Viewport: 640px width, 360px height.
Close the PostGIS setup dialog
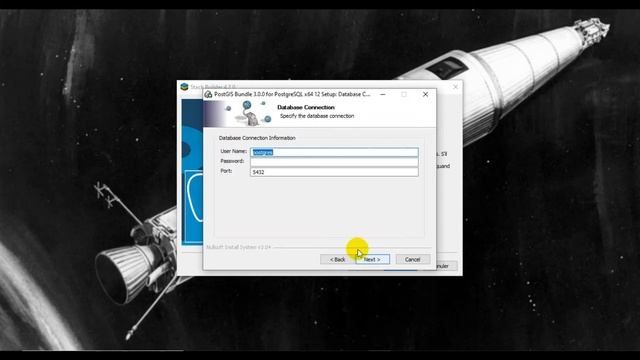[425, 94]
